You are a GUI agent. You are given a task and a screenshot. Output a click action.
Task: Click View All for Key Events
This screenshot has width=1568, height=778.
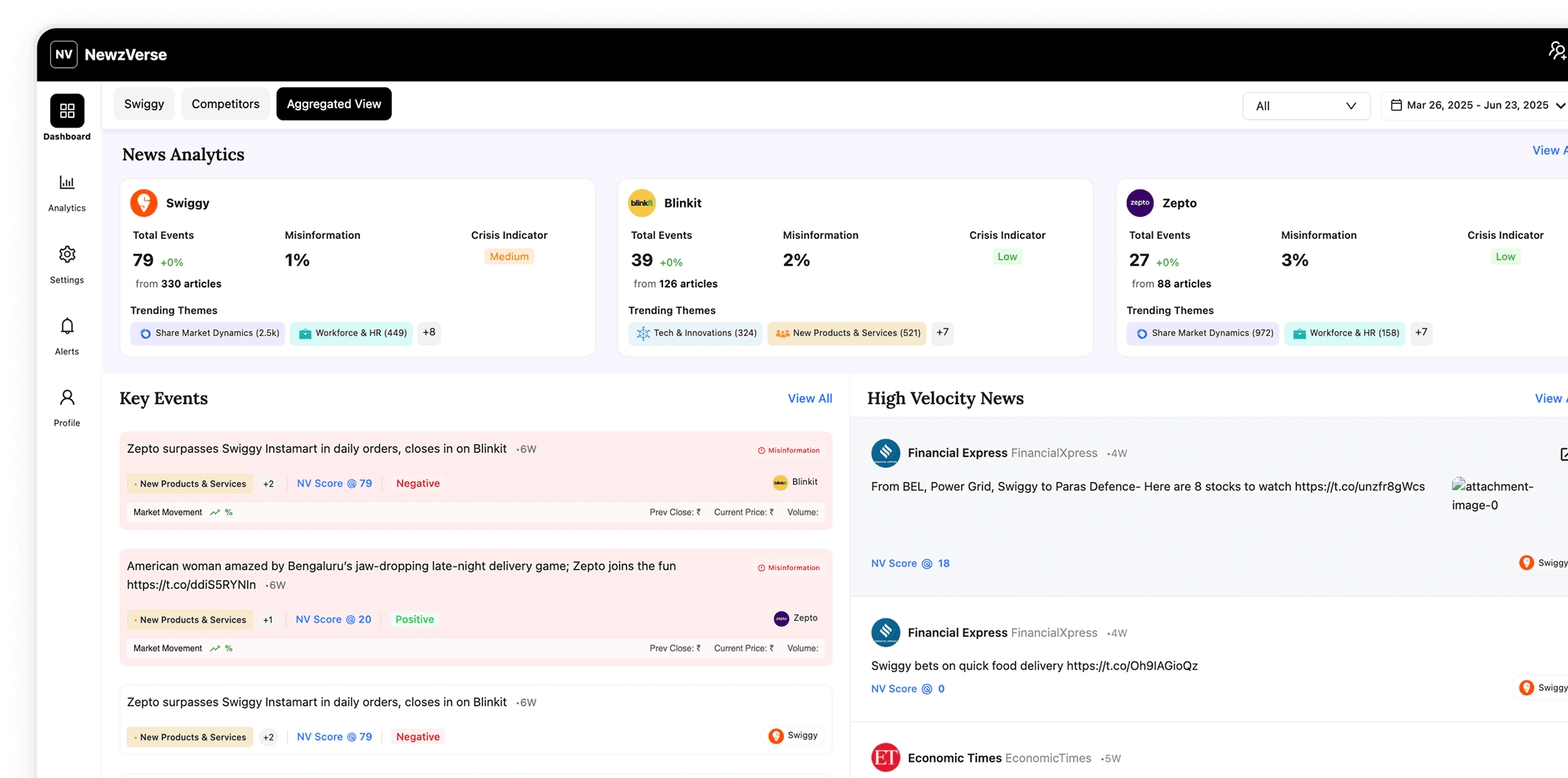click(810, 398)
